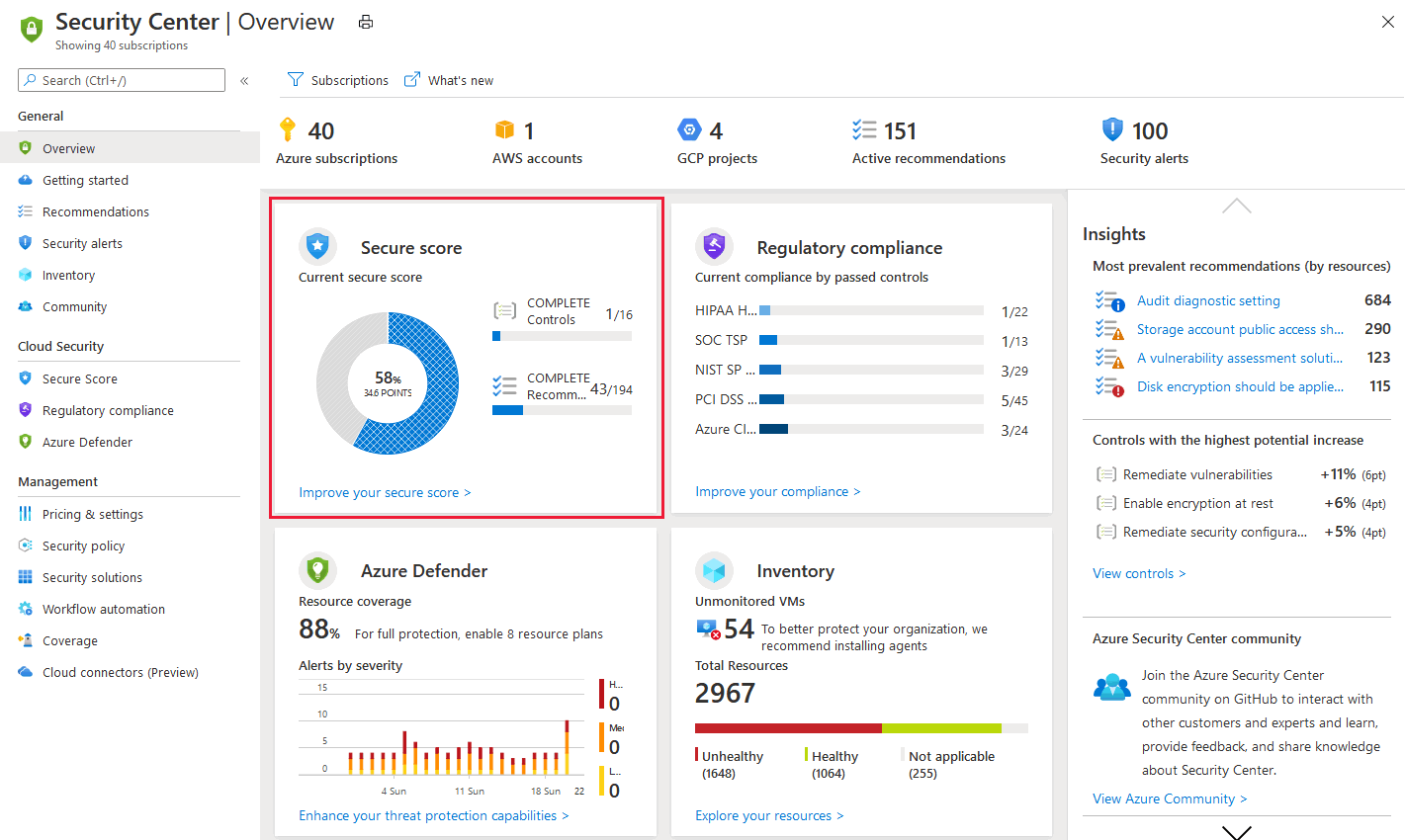The width and height of the screenshot is (1405, 840).
Task: Select the Azure Defender shield icon
Action: (x=317, y=570)
